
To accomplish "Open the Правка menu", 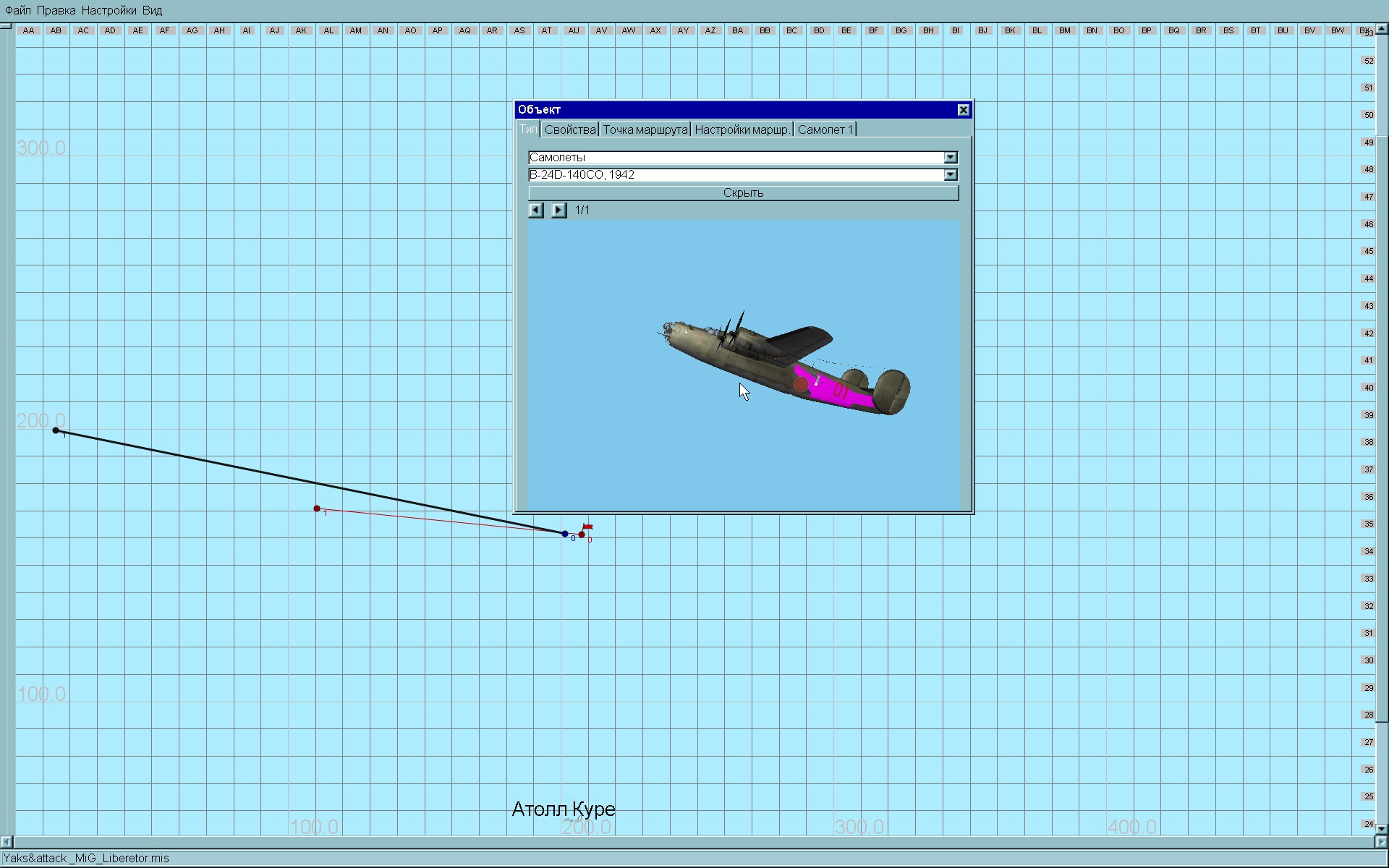I will coord(56,10).
